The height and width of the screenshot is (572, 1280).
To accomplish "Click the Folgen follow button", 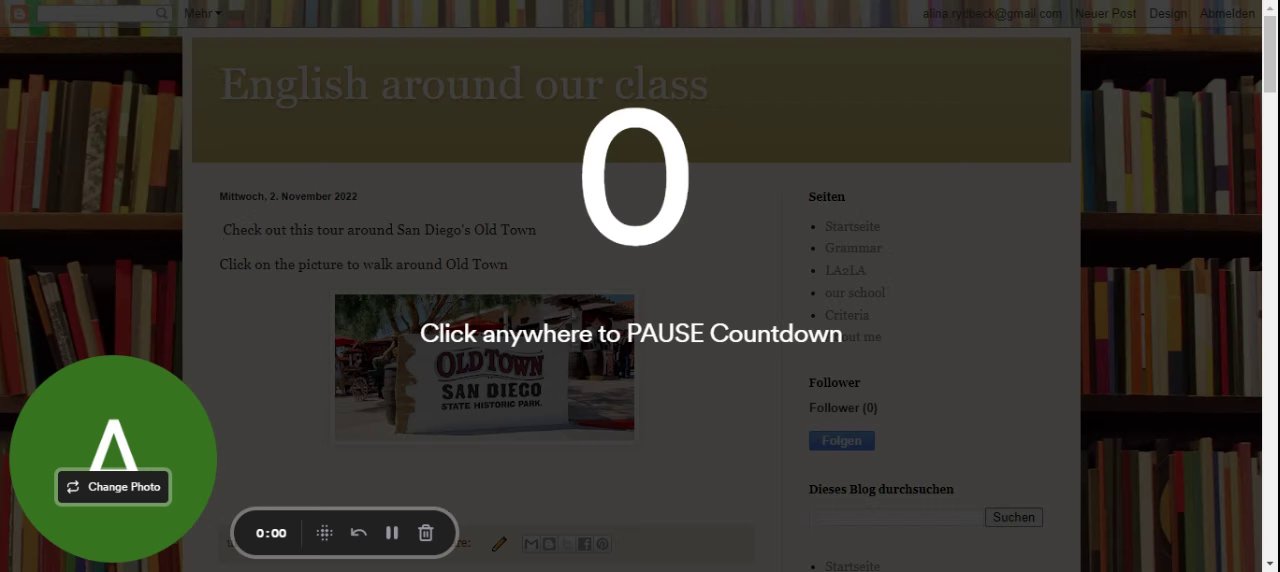I will click(842, 441).
